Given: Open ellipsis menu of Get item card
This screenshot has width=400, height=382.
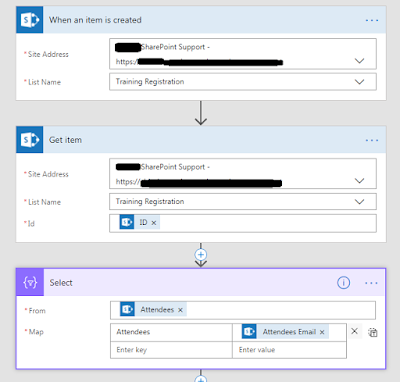Looking at the screenshot, I should coord(371,140).
